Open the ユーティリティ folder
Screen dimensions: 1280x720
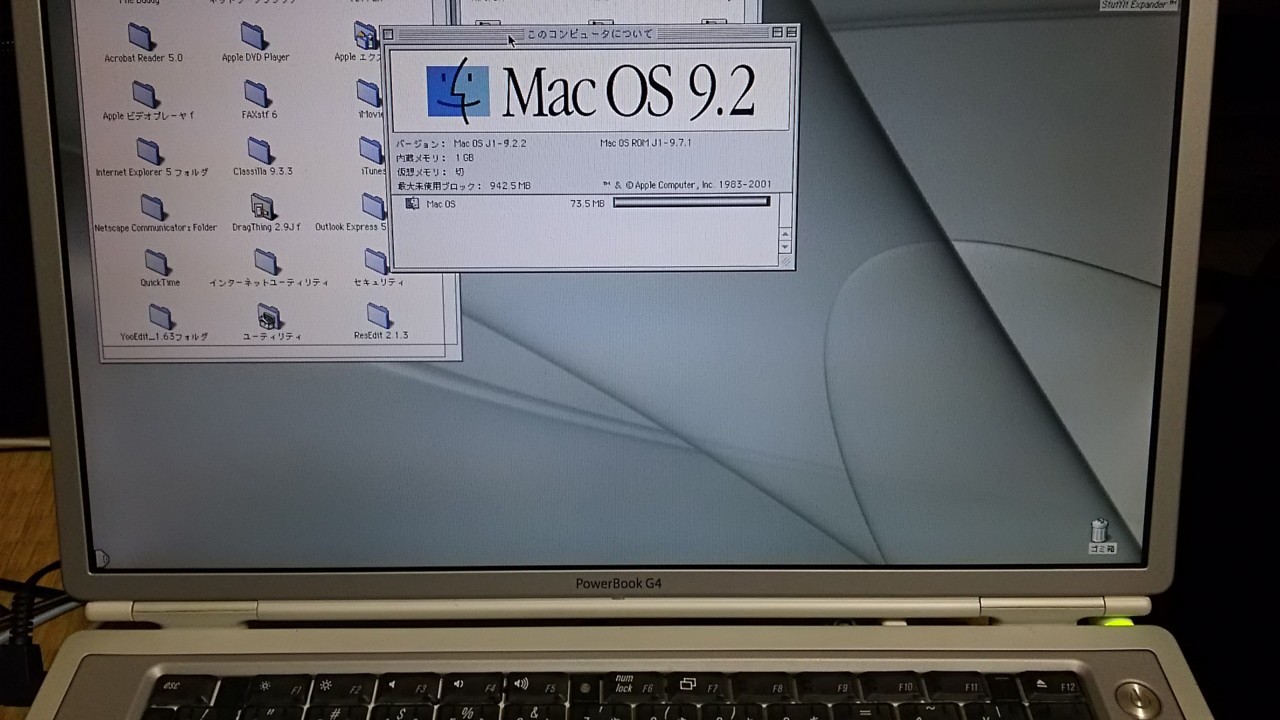pos(269,317)
